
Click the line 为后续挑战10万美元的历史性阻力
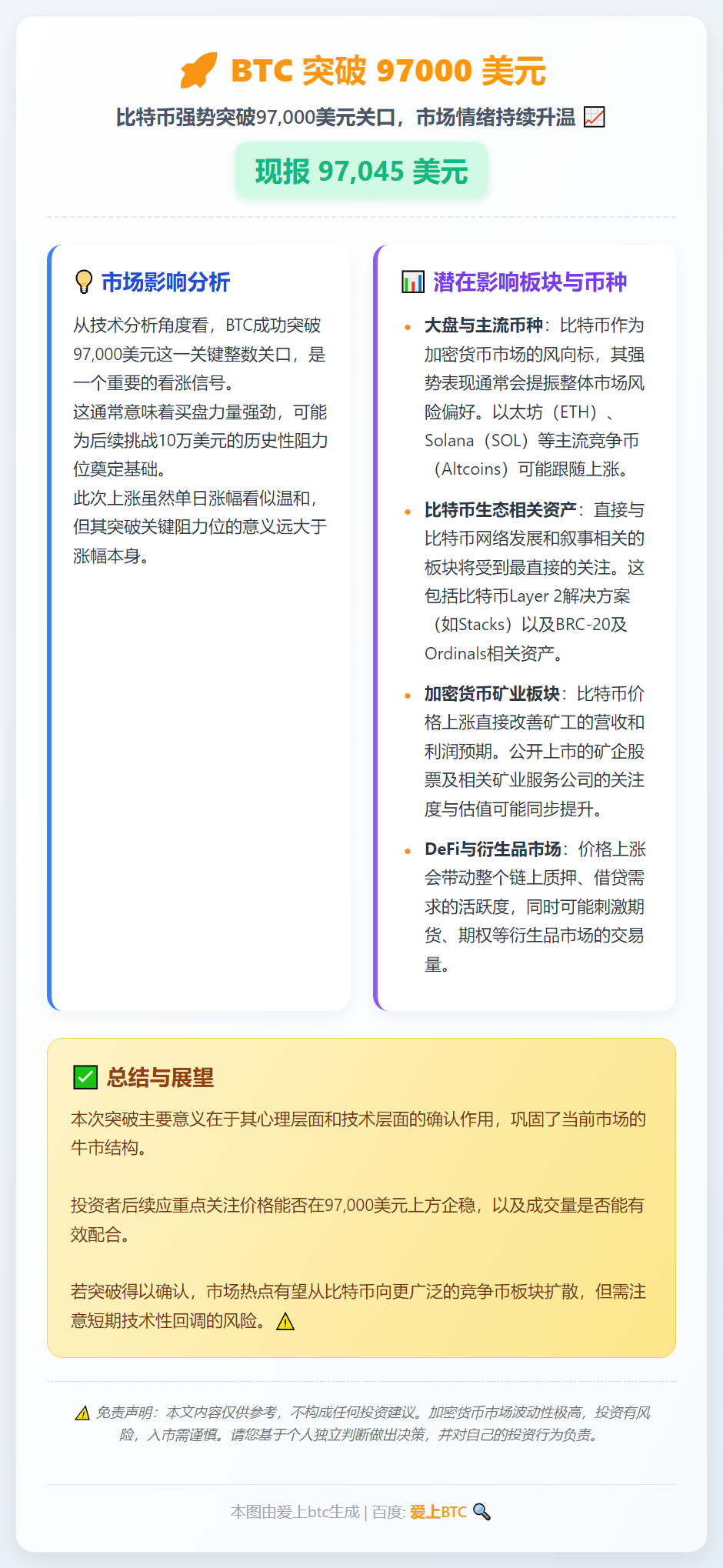[x=201, y=441]
